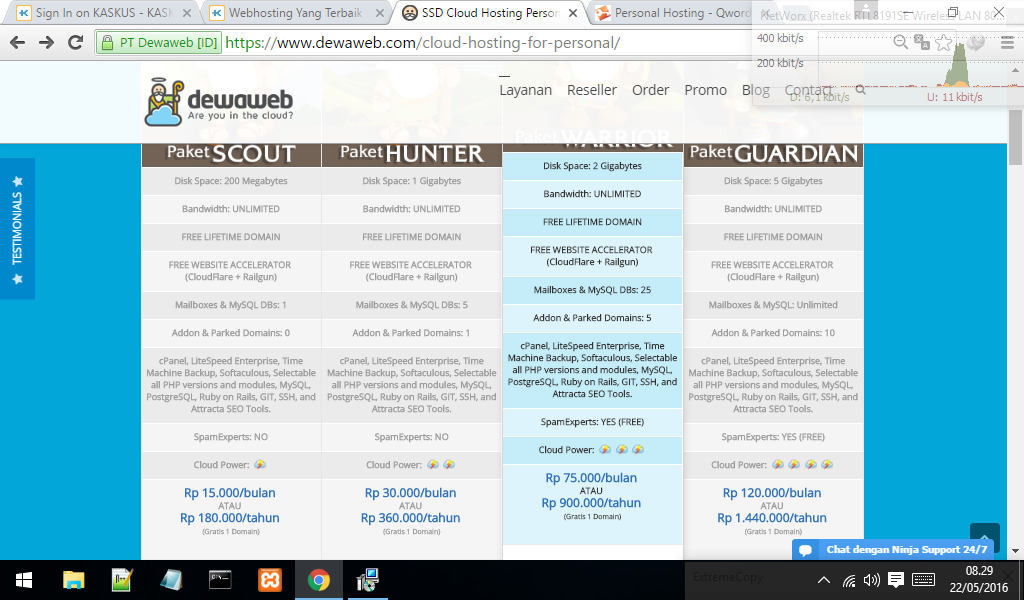This screenshot has width=1024, height=600.
Task: Reload the Dewaweb page
Action: pyautogui.click(x=75, y=43)
